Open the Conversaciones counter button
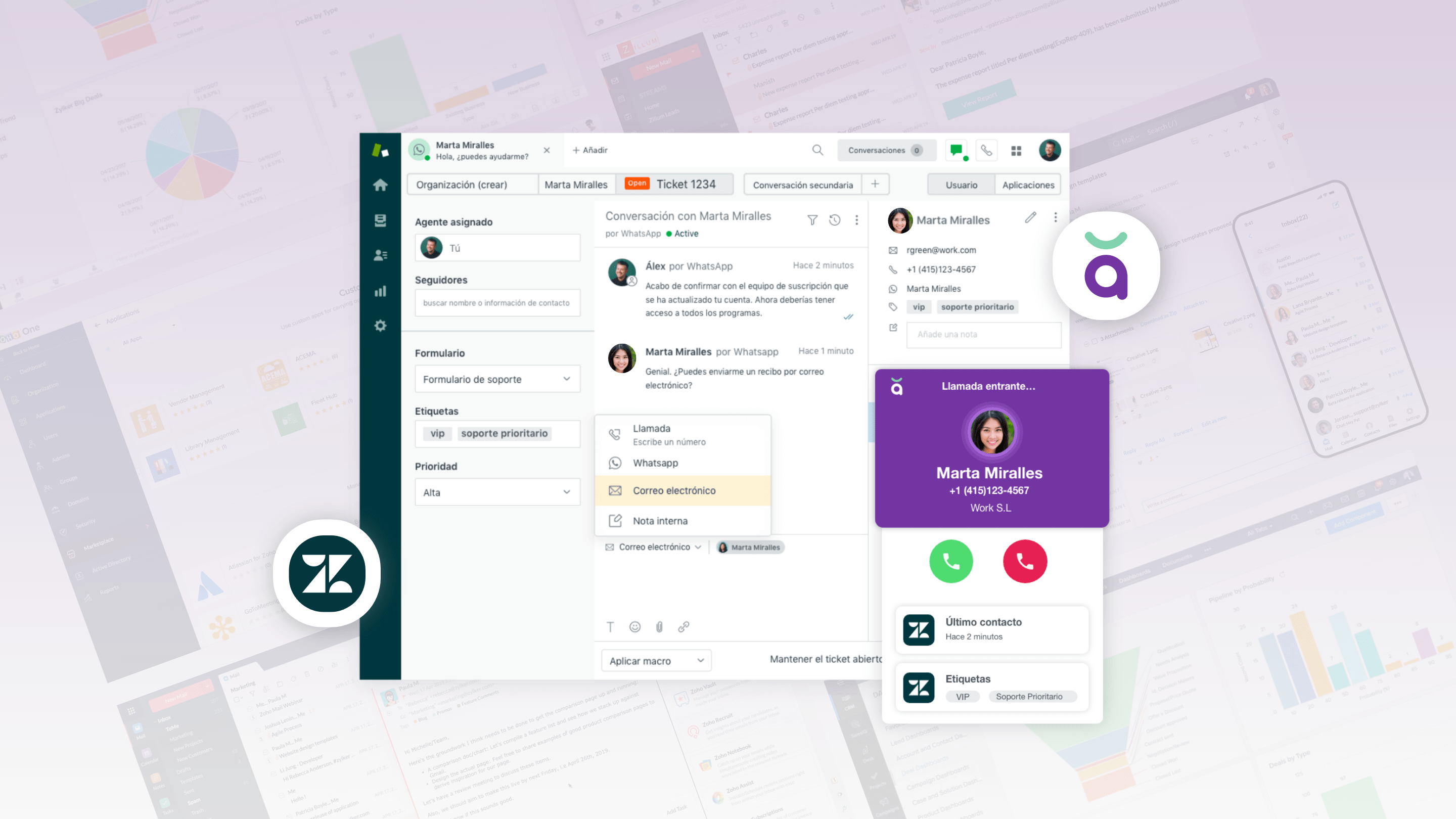This screenshot has height=819, width=1456. click(886, 150)
